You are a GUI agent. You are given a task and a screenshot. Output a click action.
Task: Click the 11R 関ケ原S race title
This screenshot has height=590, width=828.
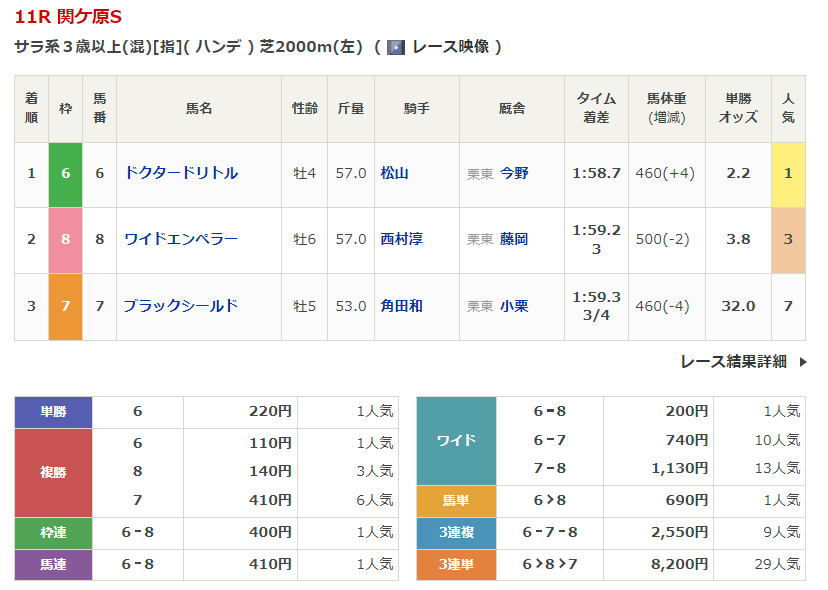69,17
